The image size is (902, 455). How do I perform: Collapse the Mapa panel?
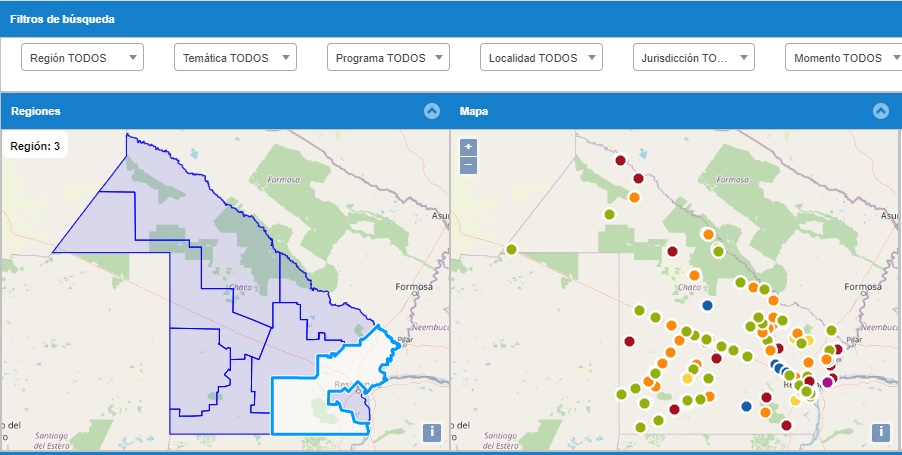point(881,111)
